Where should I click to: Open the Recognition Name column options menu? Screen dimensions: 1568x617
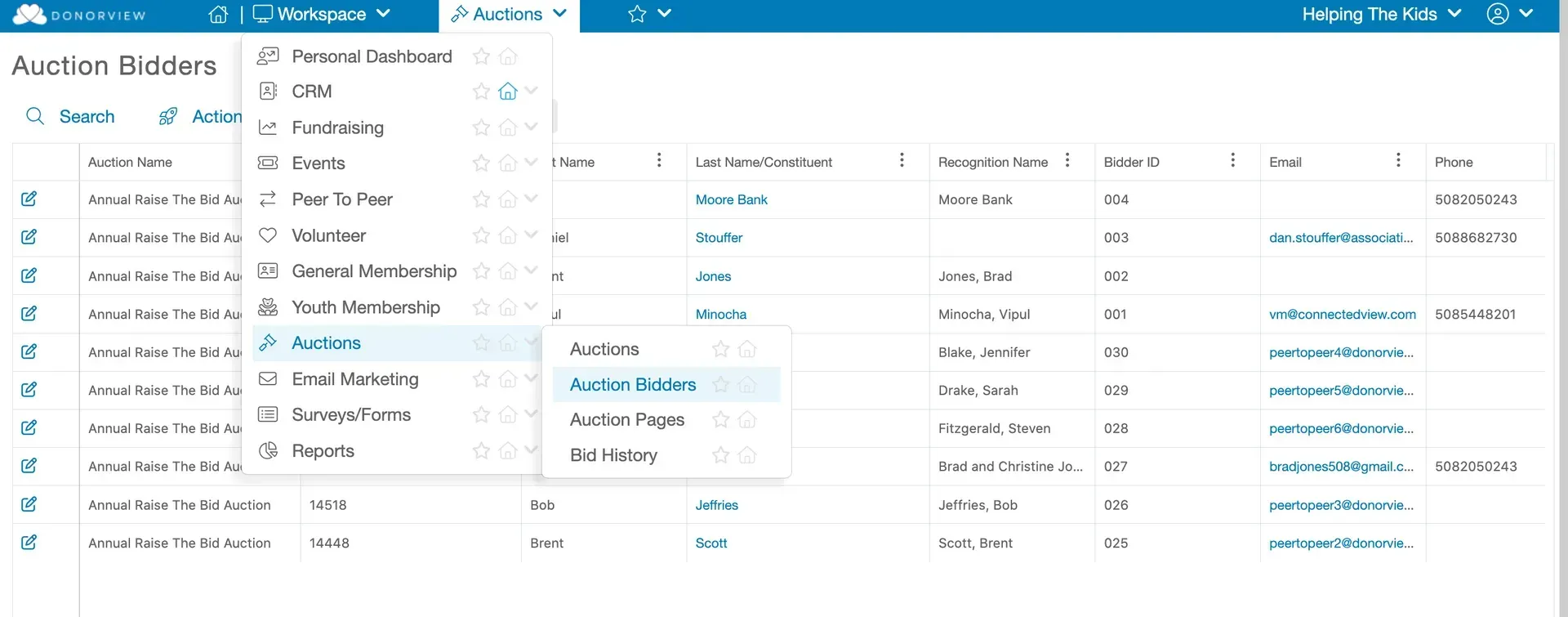(1067, 160)
